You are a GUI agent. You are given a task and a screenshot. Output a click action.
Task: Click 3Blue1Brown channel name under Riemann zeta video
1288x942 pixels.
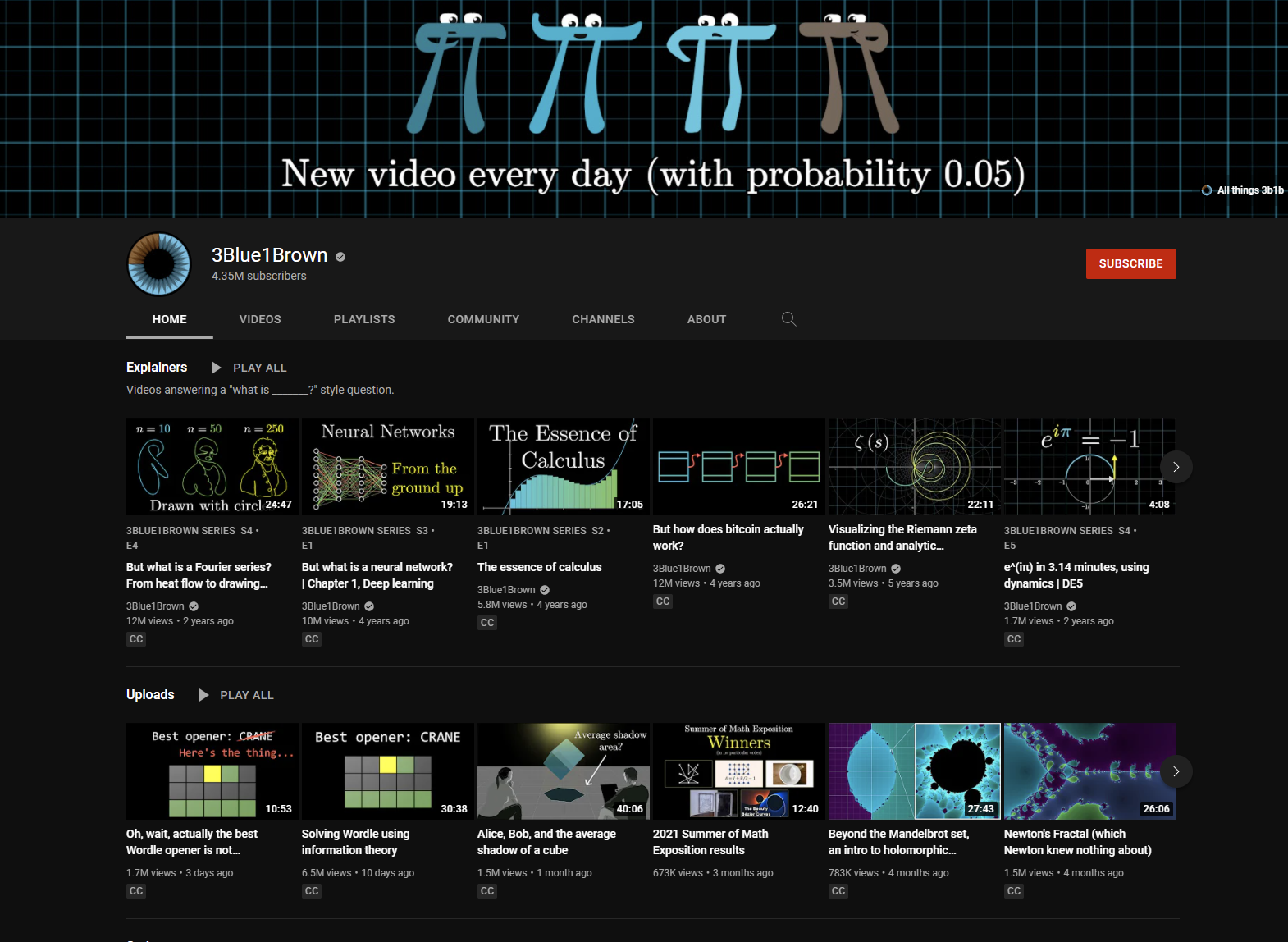(x=857, y=569)
